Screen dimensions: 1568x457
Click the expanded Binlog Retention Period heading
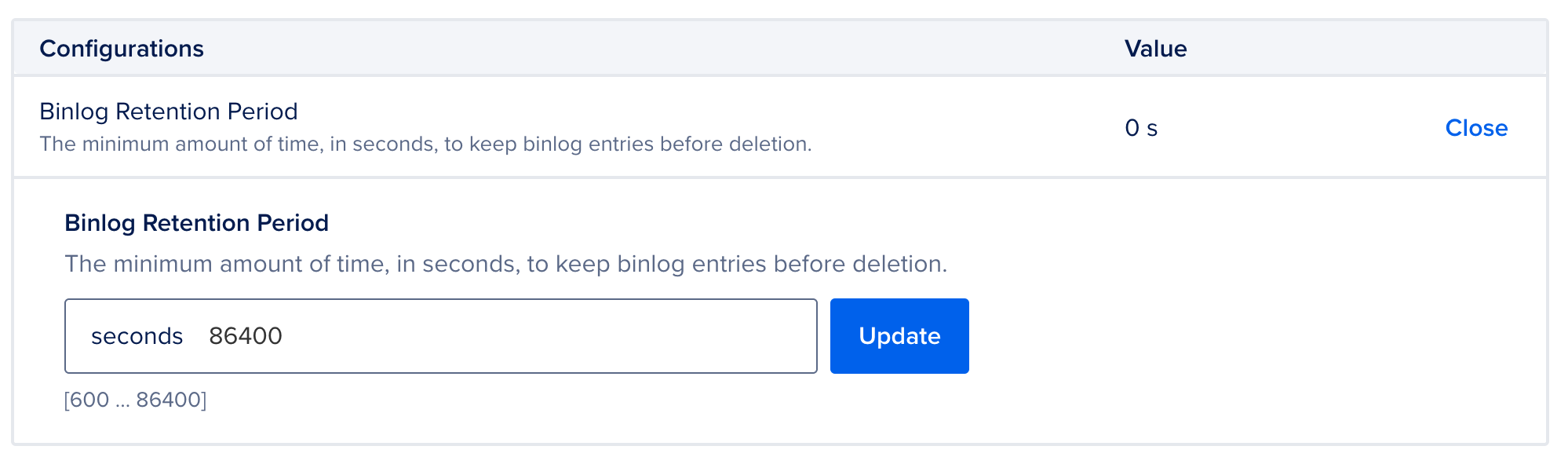[x=196, y=222]
